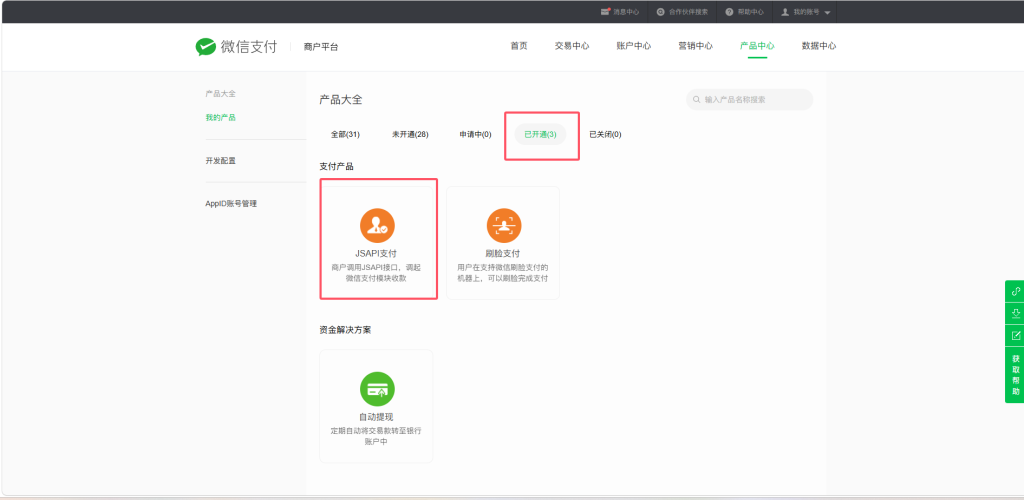
Task: Click the 合作伙伴搜索 text link
Action: pyautogui.click(x=688, y=12)
